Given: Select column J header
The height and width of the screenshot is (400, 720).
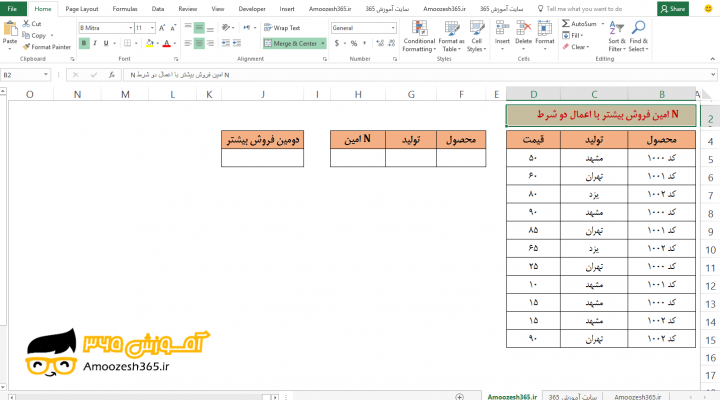Looking at the screenshot, I should point(263,94).
